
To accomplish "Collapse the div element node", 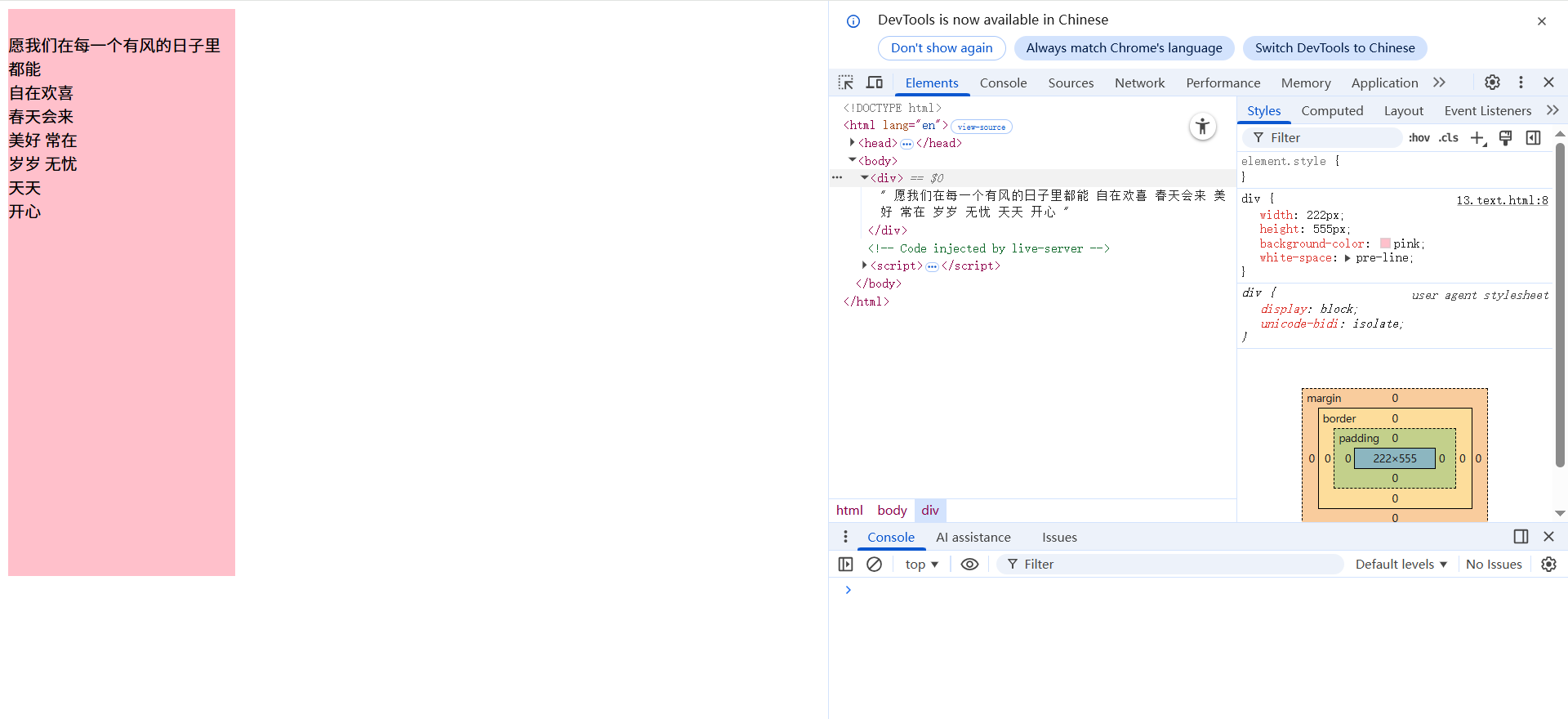I will tap(864, 177).
